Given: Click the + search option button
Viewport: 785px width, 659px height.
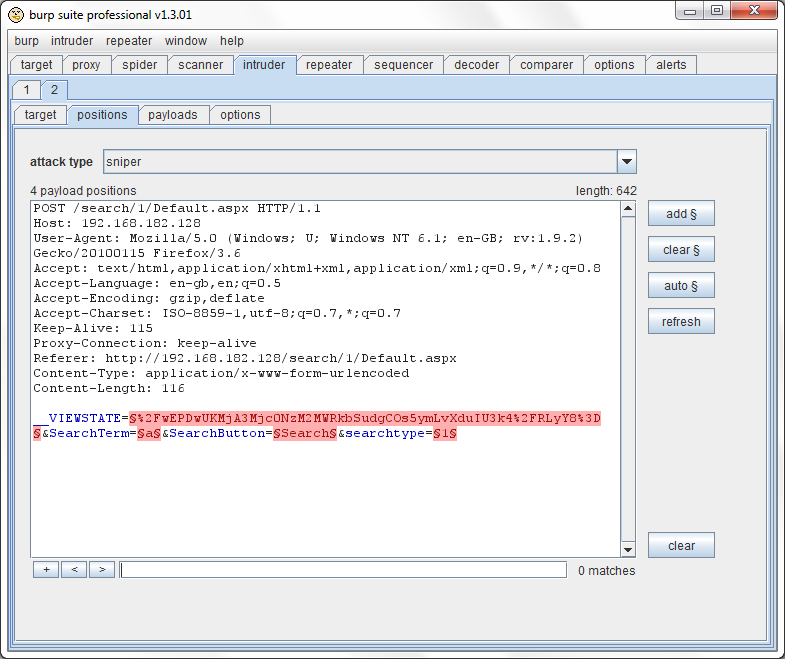Looking at the screenshot, I should (46, 569).
